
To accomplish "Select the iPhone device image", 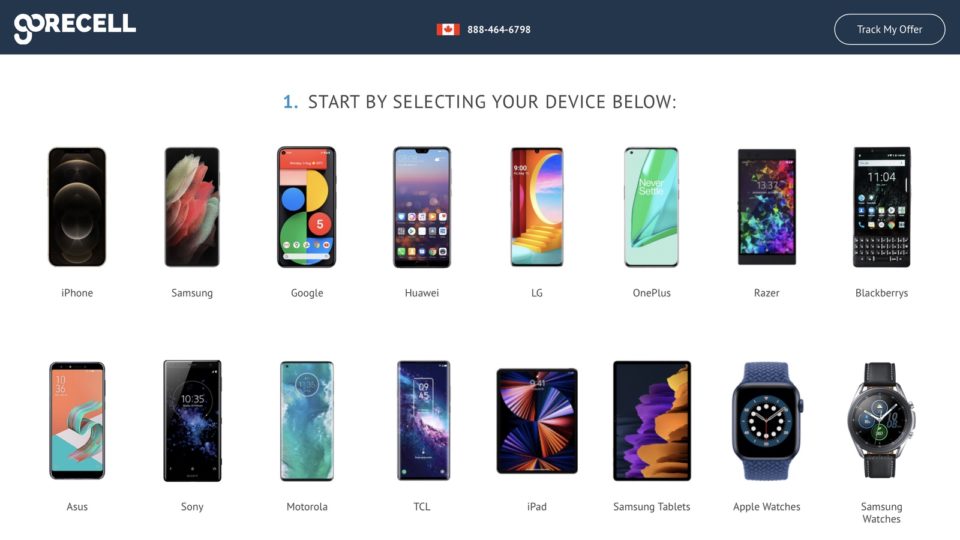I will point(77,207).
